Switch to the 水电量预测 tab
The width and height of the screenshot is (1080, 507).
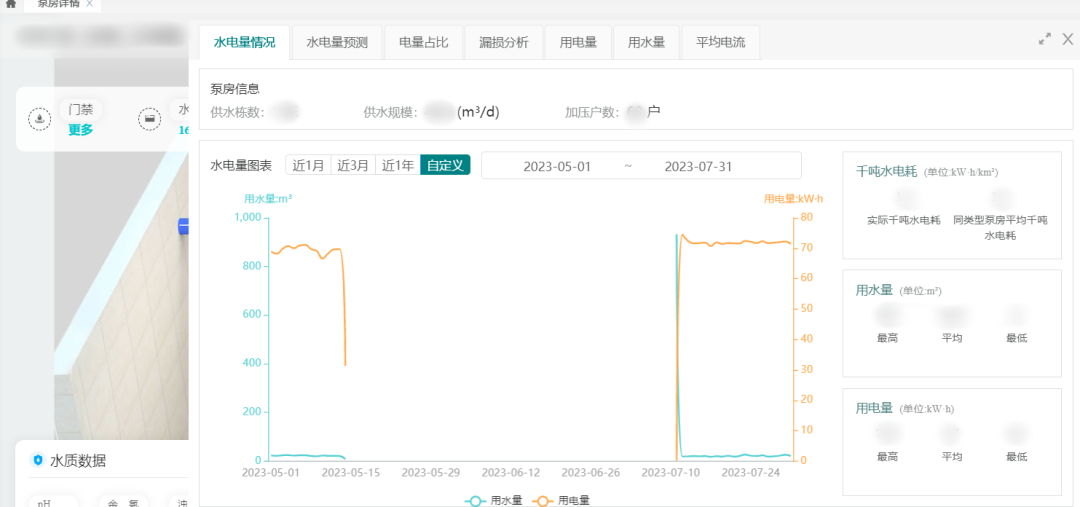(337, 43)
